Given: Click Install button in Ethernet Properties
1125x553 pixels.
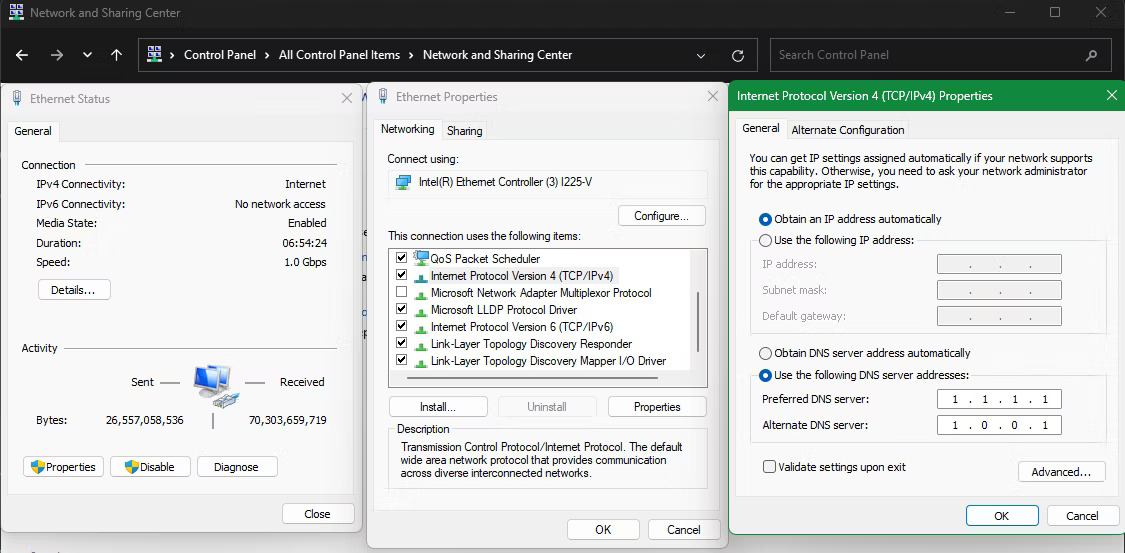Looking at the screenshot, I should pyautogui.click(x=438, y=407).
